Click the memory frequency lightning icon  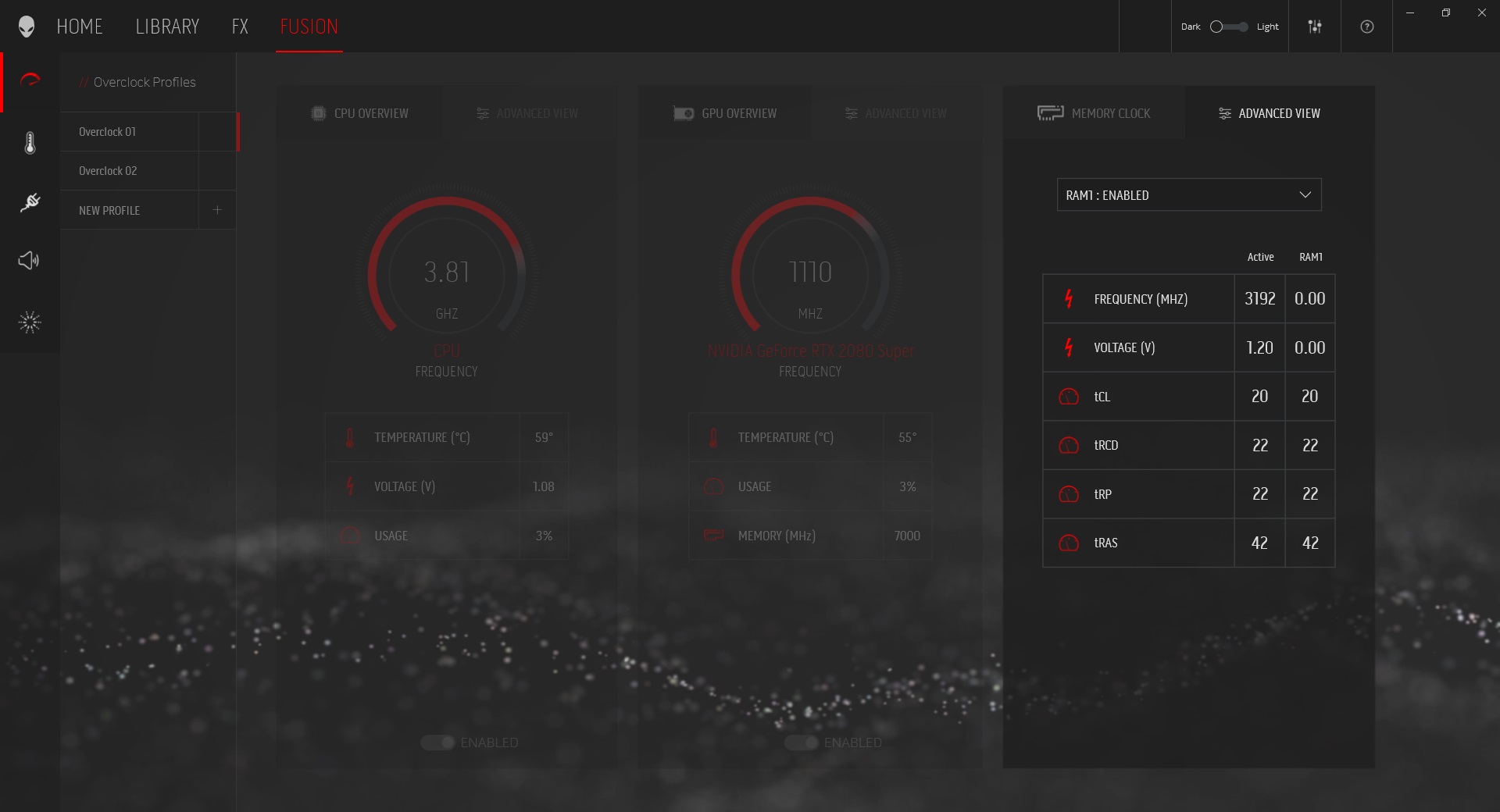pos(1069,298)
